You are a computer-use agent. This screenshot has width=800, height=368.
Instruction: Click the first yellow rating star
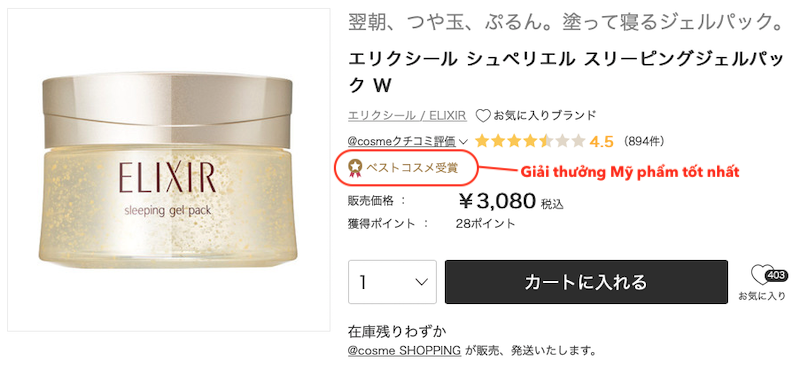(x=483, y=141)
